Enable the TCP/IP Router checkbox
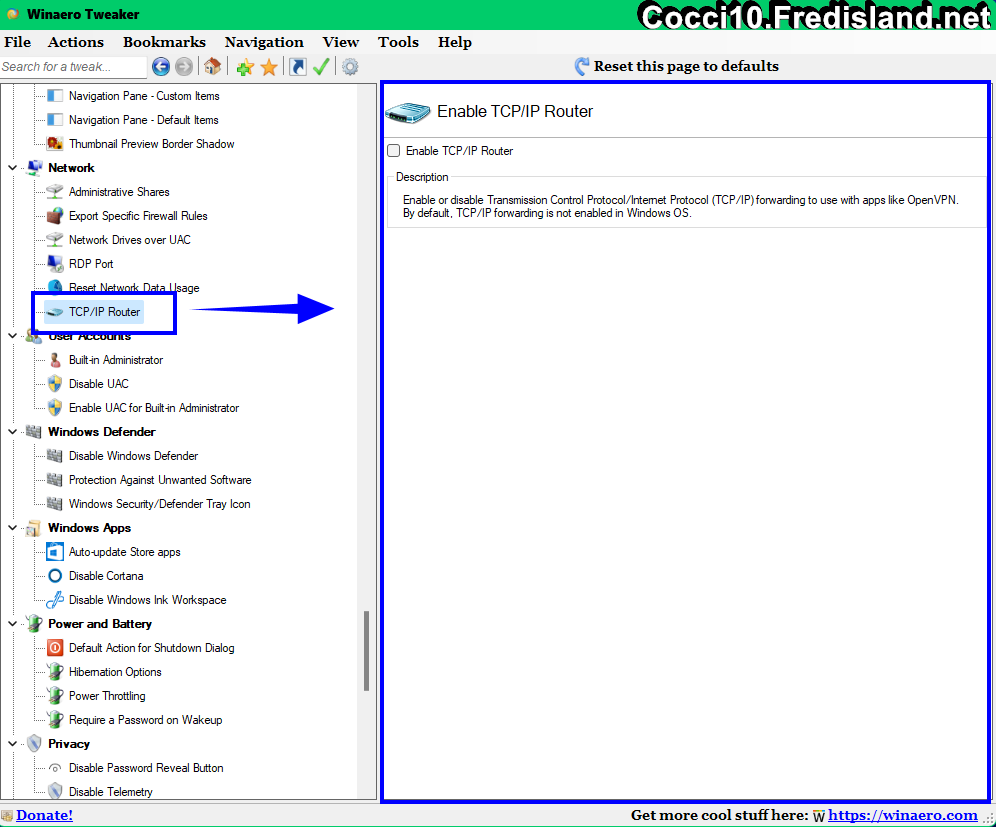This screenshot has width=996, height=827. (394, 151)
